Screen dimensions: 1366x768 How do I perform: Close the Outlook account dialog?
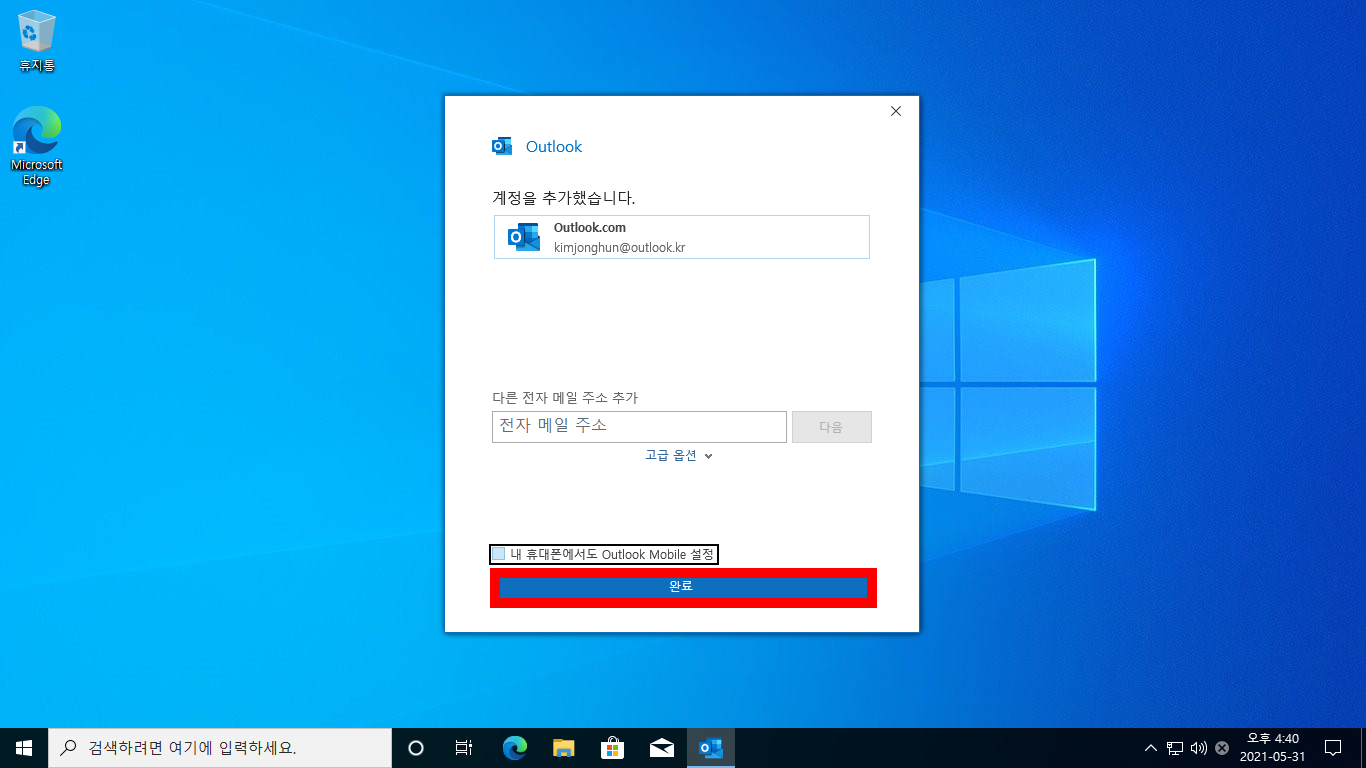click(896, 111)
